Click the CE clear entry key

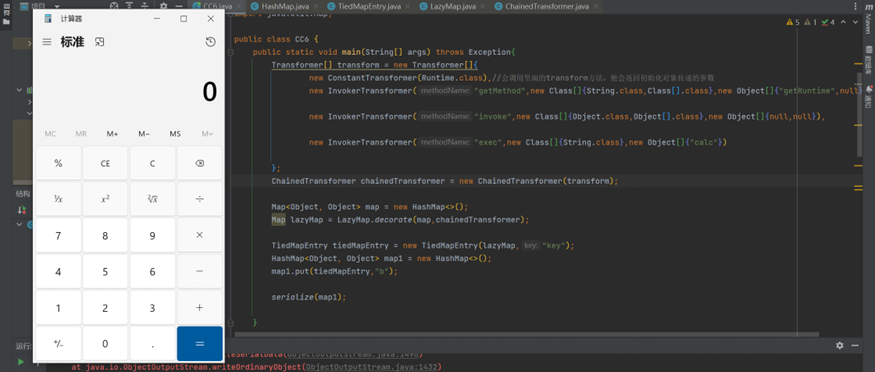pos(105,163)
